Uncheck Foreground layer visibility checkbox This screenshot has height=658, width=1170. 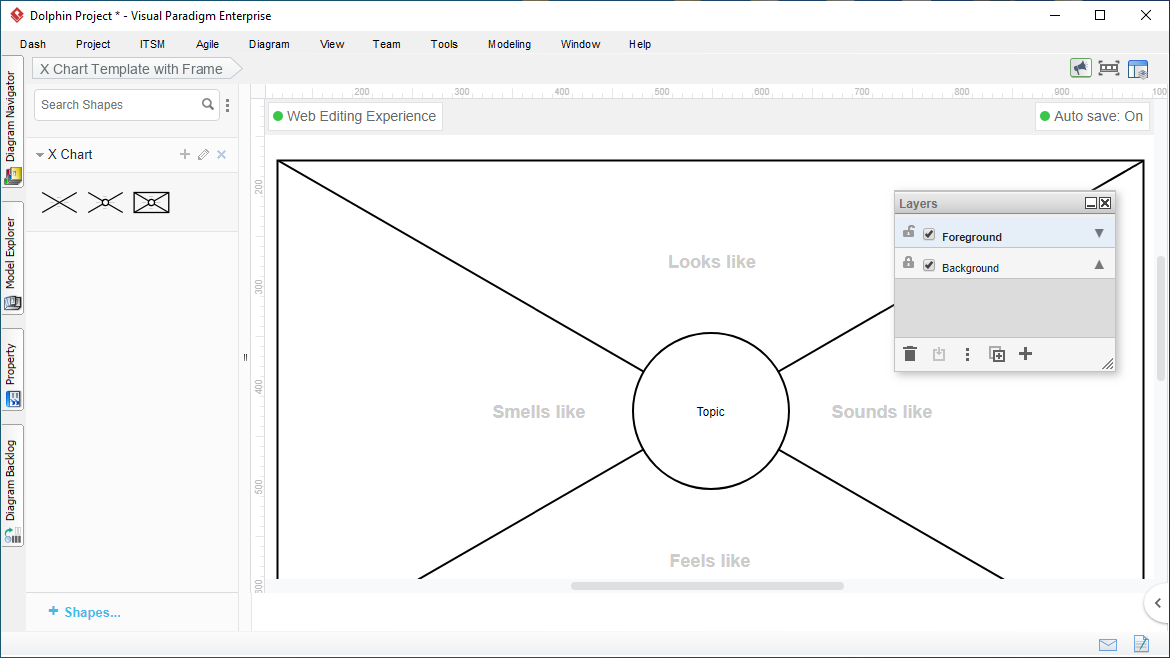929,234
